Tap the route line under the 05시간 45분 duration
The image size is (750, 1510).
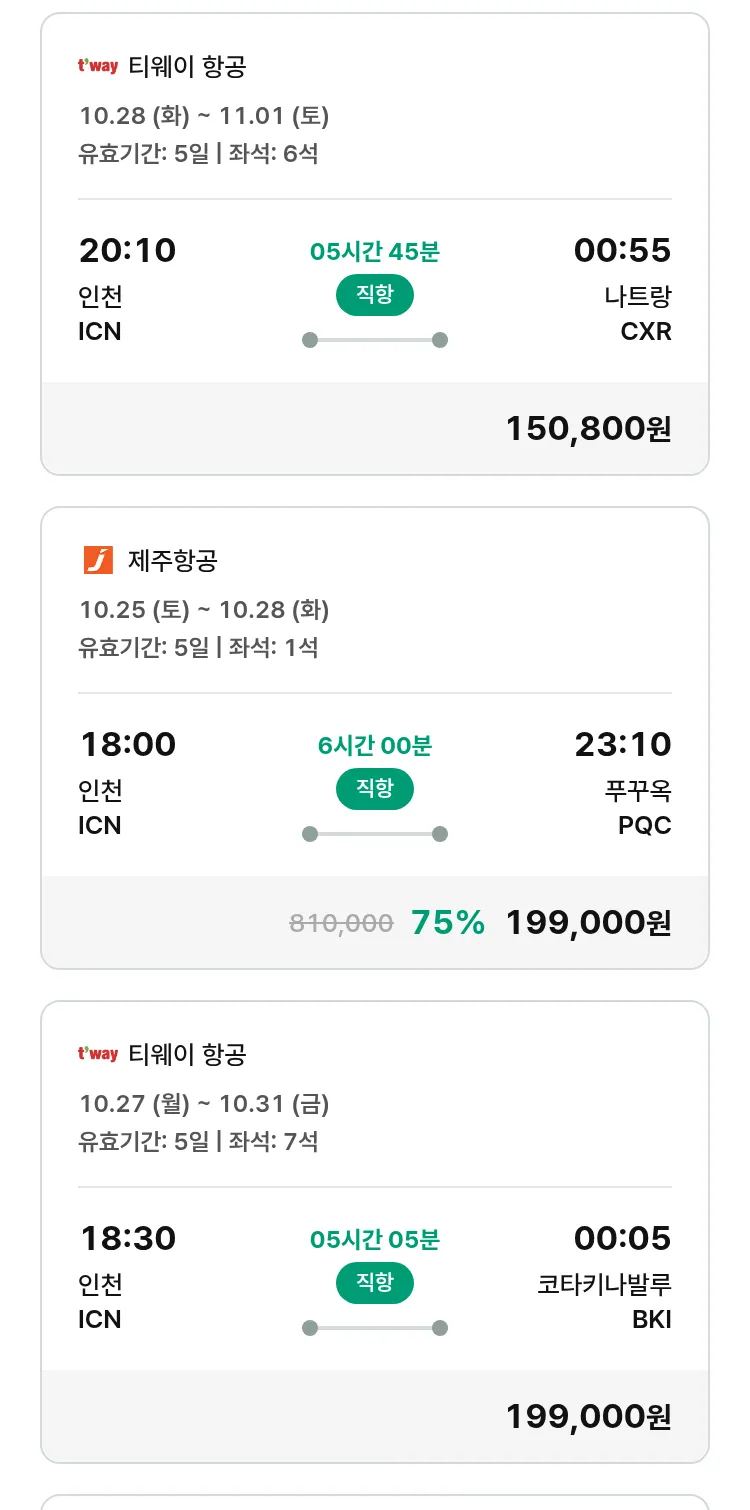(375, 340)
